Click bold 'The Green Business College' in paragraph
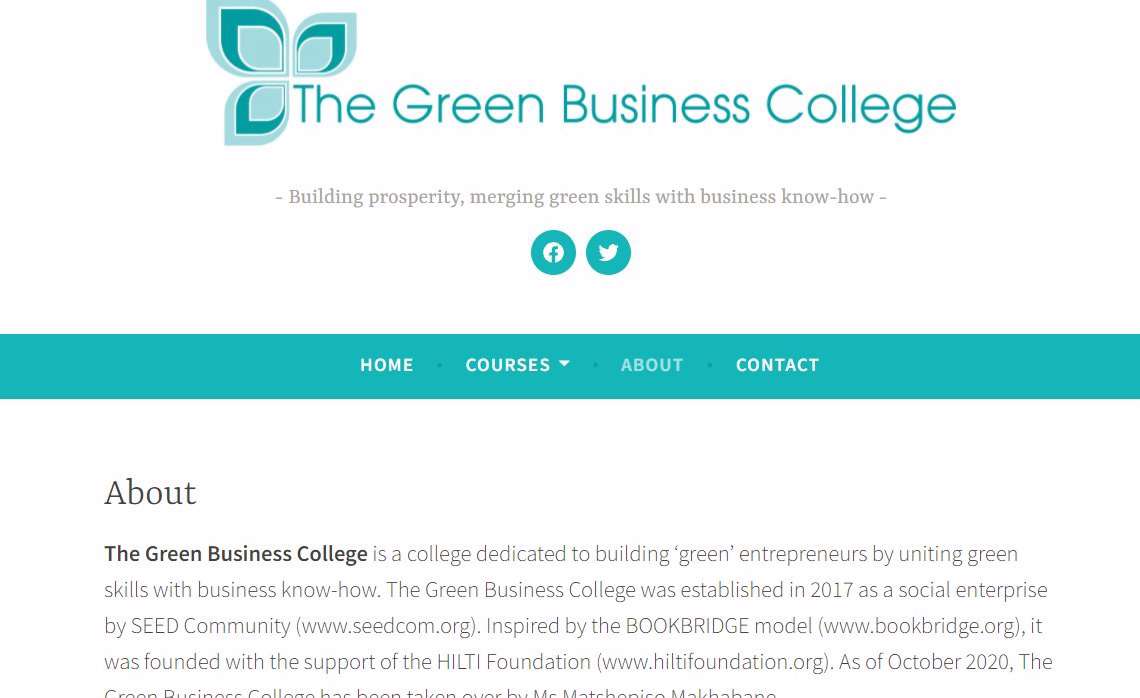Screen dimensions: 1140x698 point(236,554)
